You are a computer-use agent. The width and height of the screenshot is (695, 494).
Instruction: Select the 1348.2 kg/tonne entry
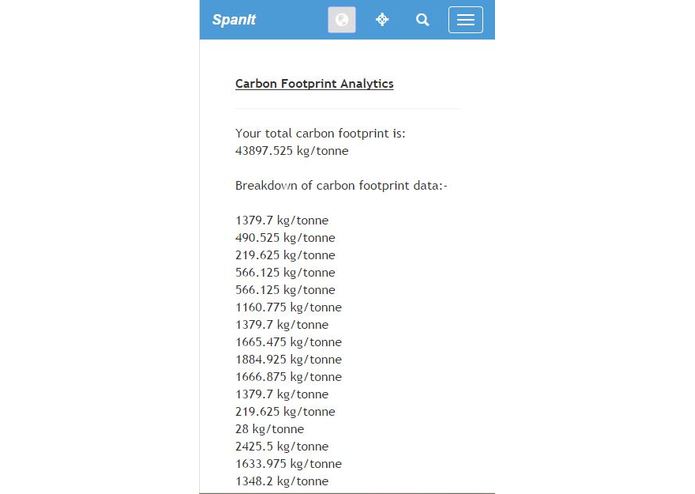[282, 481]
